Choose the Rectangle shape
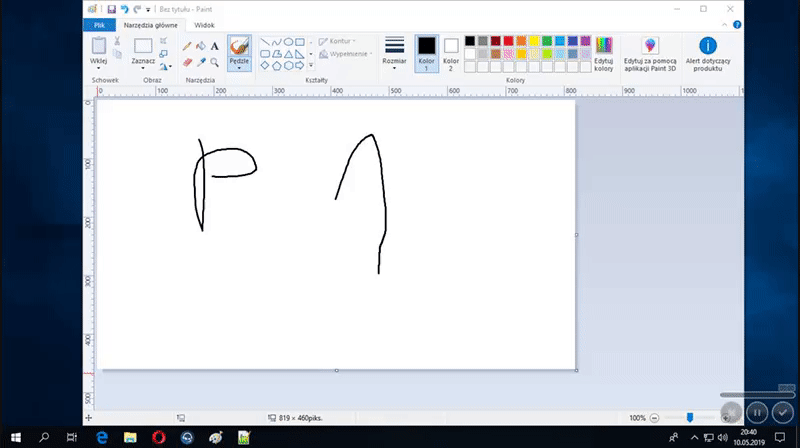The width and height of the screenshot is (800, 448). (300, 42)
